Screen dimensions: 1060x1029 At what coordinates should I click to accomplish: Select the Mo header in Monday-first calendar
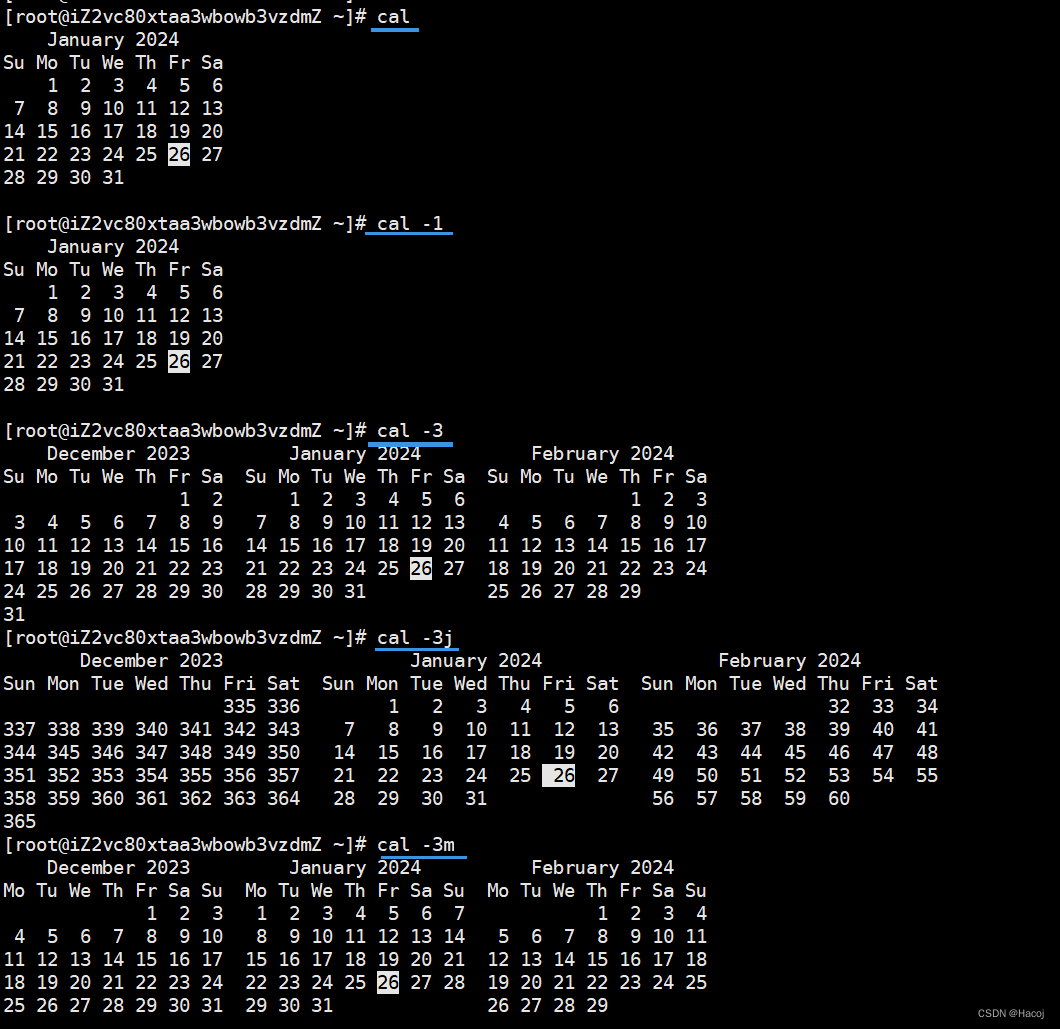pos(13,890)
